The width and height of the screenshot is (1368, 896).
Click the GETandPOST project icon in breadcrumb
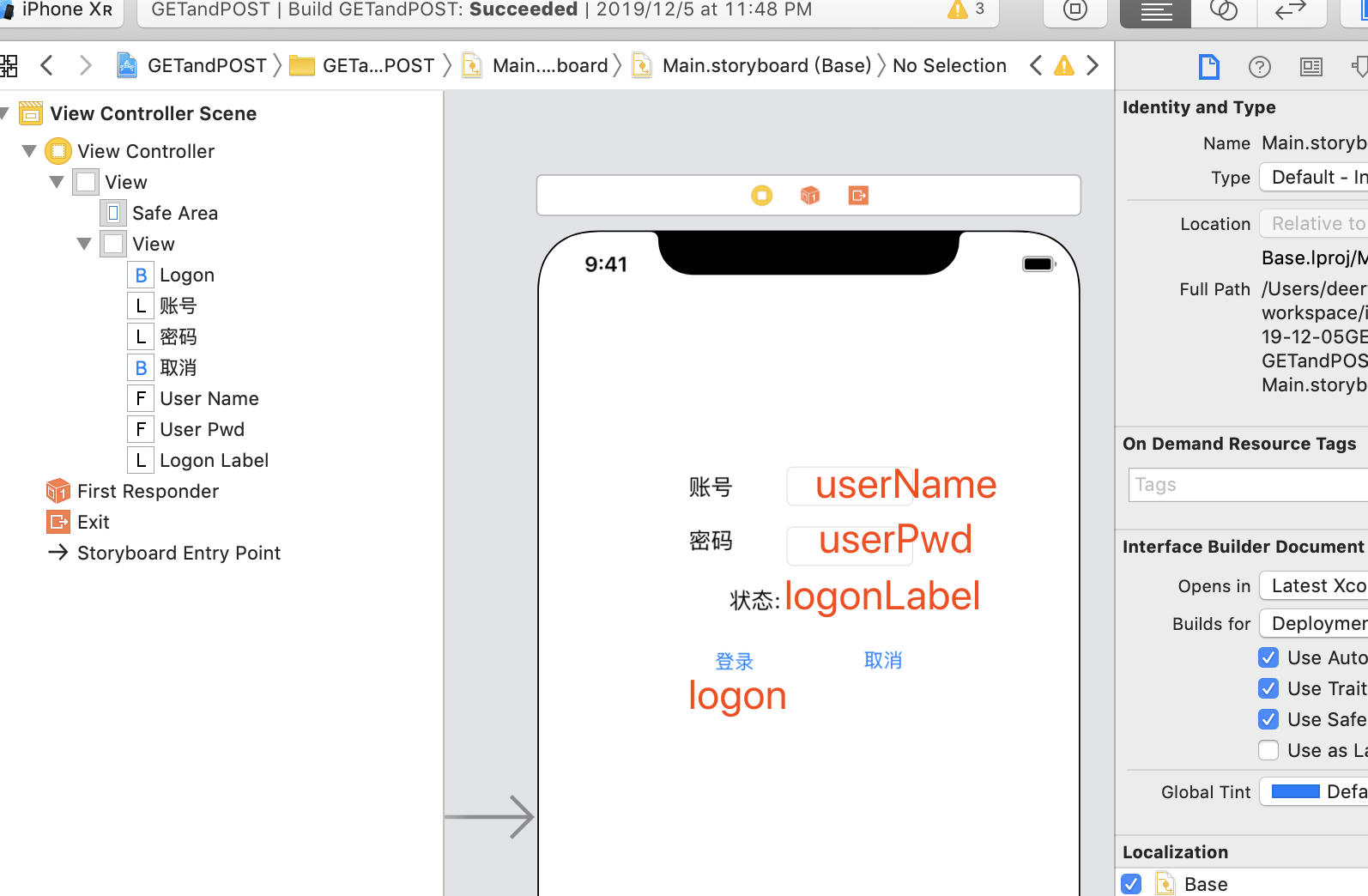[x=127, y=65]
